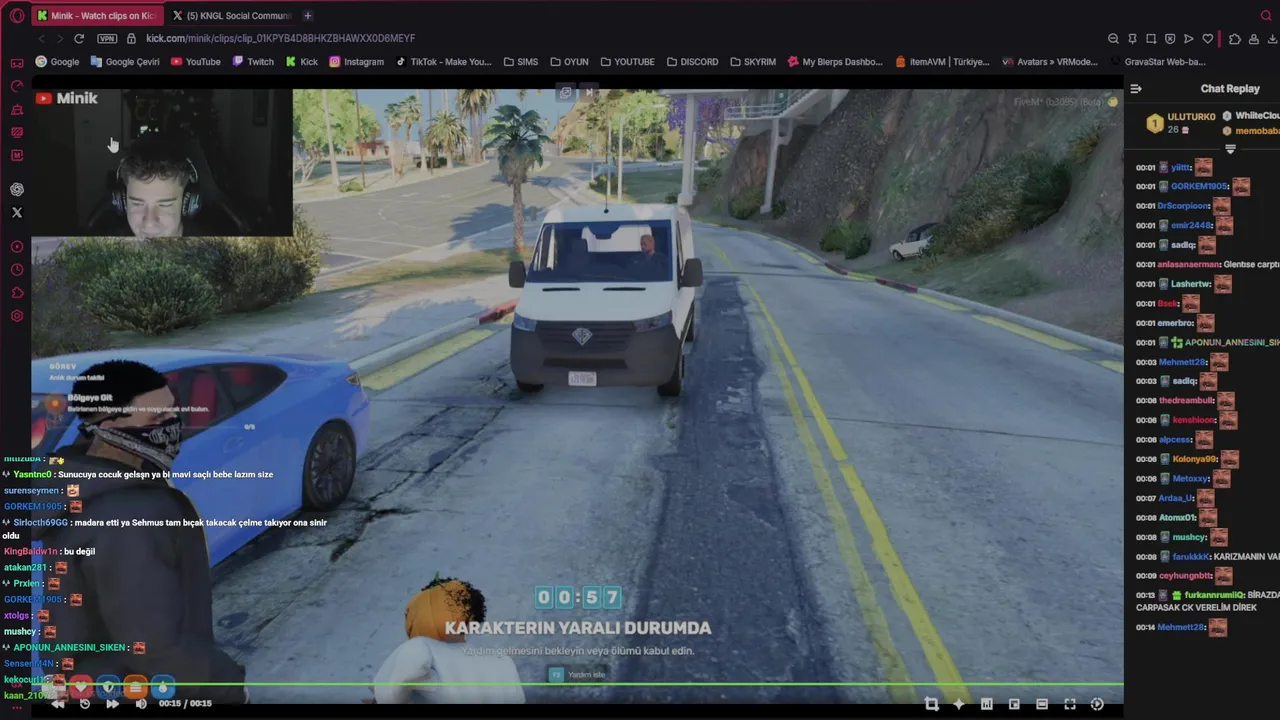This screenshot has width=1280, height=720.
Task: Toggle theater mode on the player
Action: [x=1042, y=704]
